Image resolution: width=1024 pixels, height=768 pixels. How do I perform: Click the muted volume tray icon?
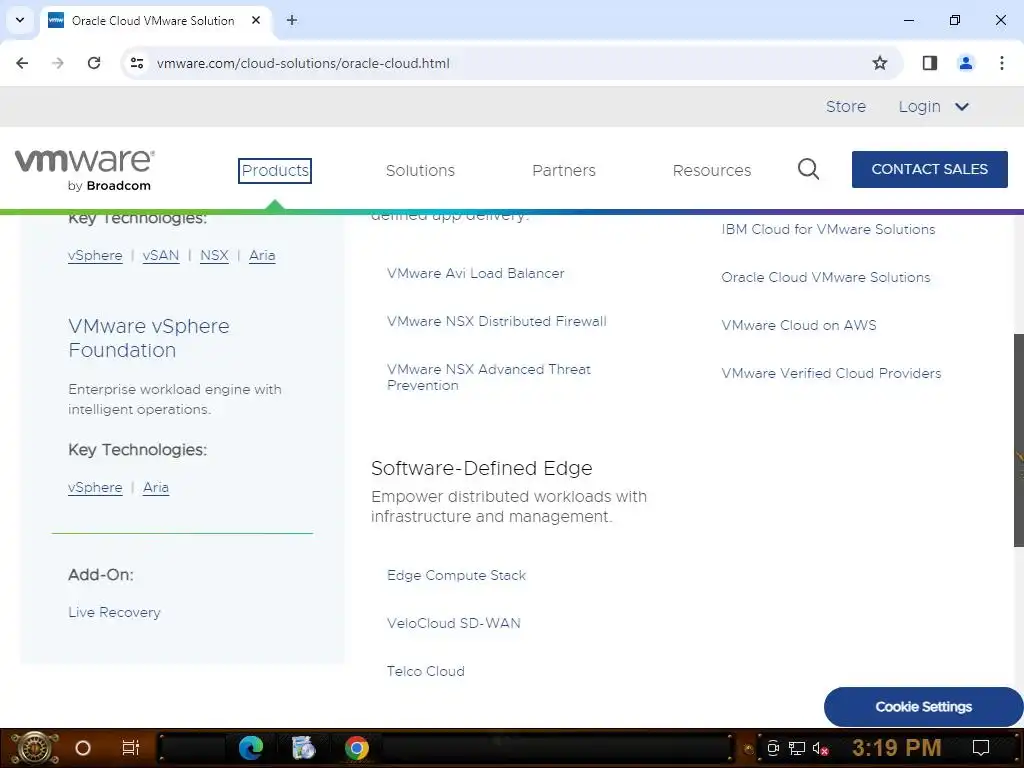coord(821,748)
